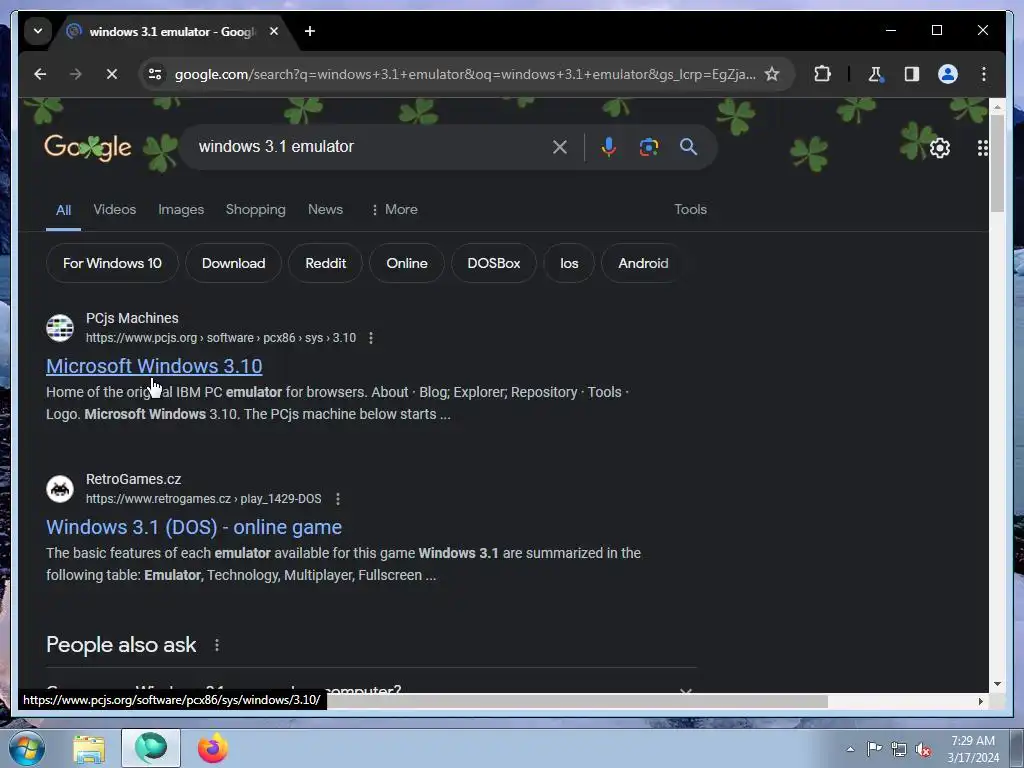Open Firefox from the taskbar
This screenshot has height=768, width=1024.
213,748
